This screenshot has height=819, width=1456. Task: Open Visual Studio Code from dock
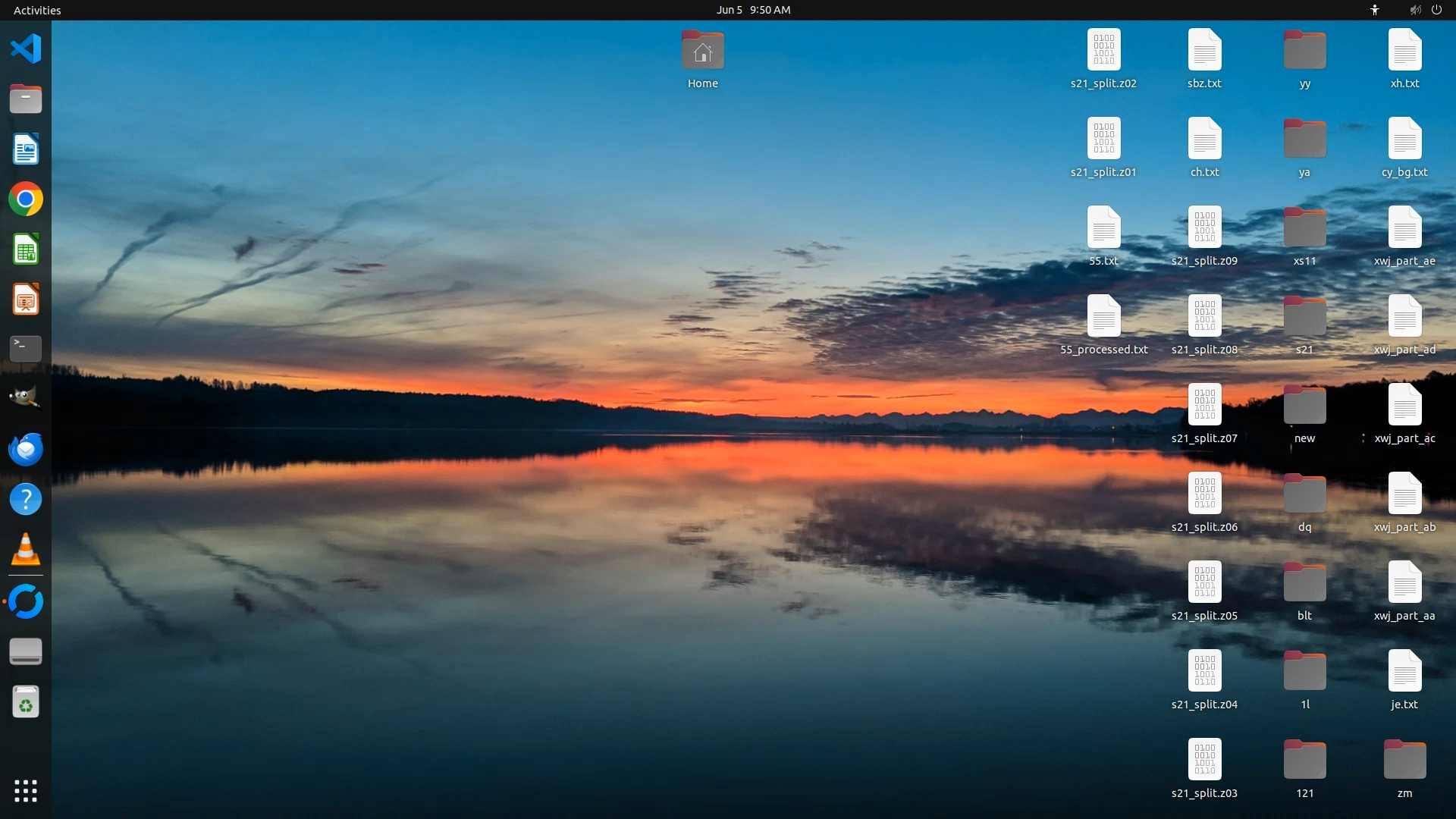pos(26,49)
